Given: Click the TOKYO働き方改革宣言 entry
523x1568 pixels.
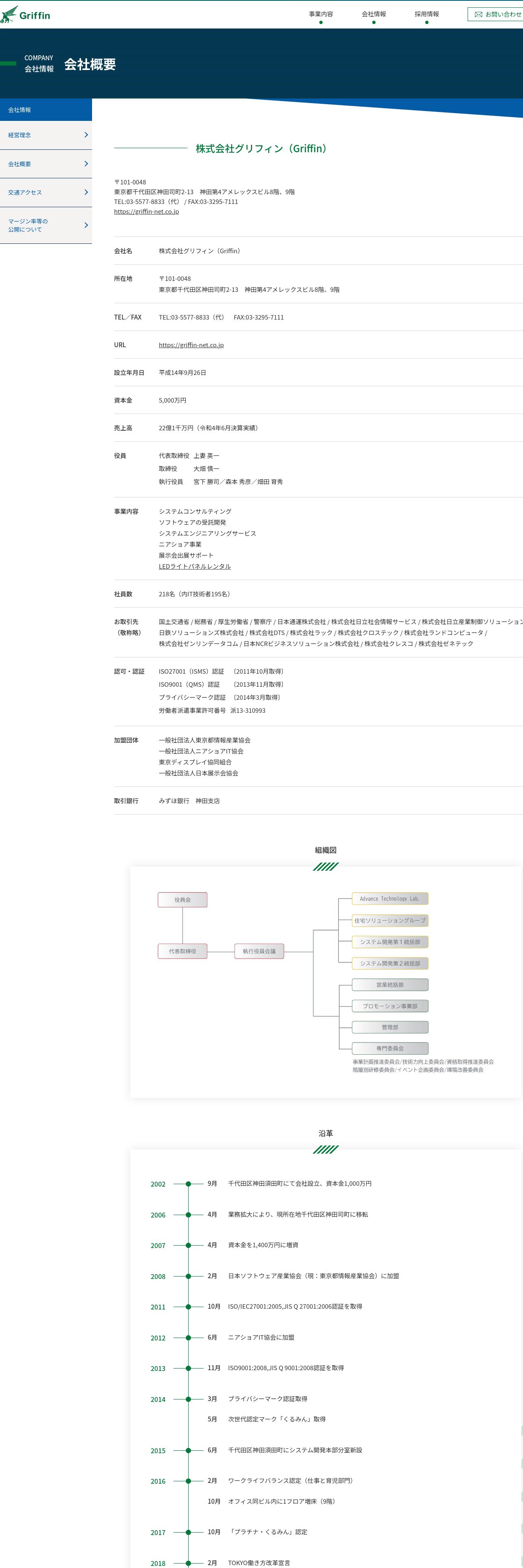Looking at the screenshot, I should 259,1563.
